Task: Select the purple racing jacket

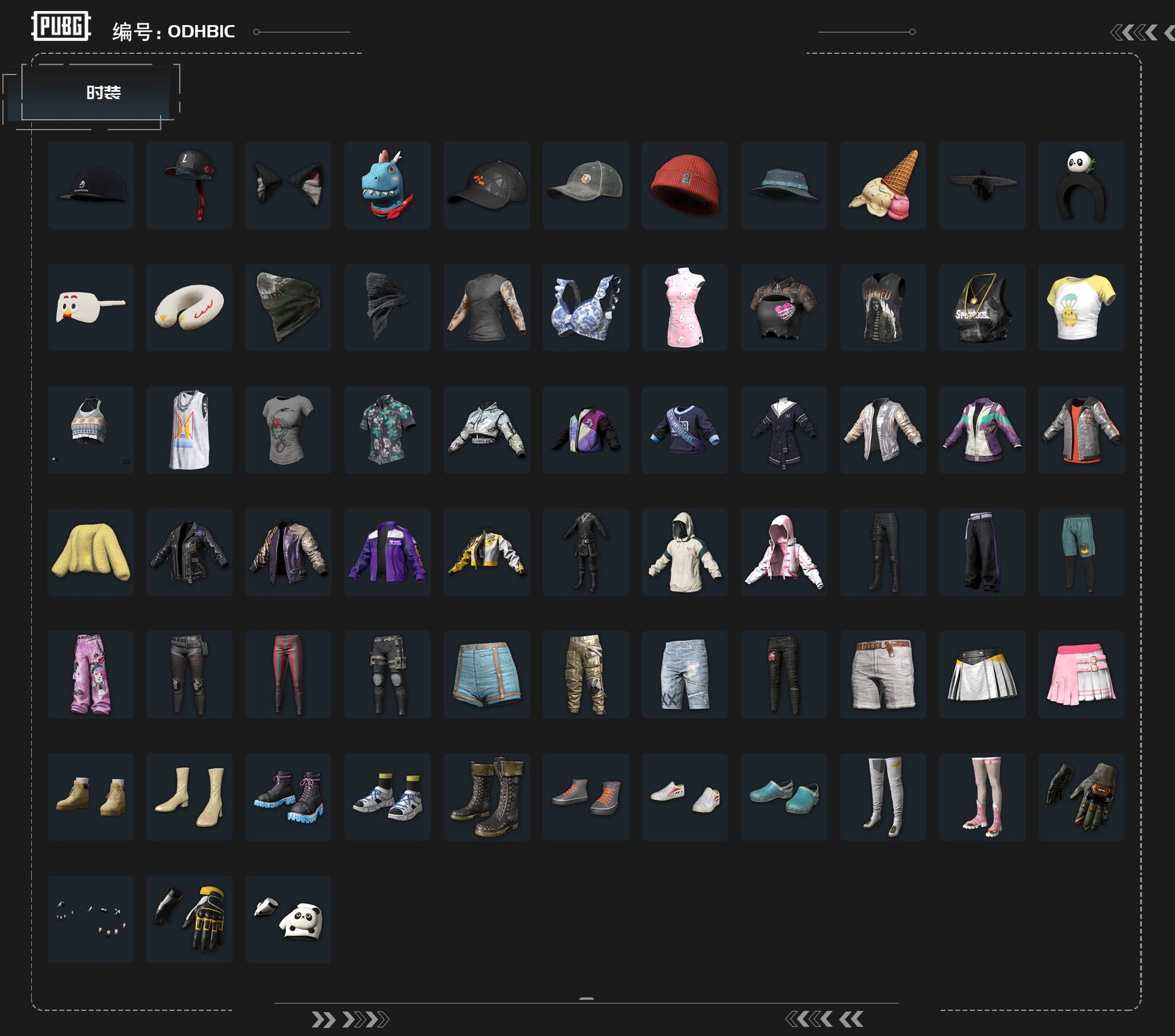Action: point(387,552)
